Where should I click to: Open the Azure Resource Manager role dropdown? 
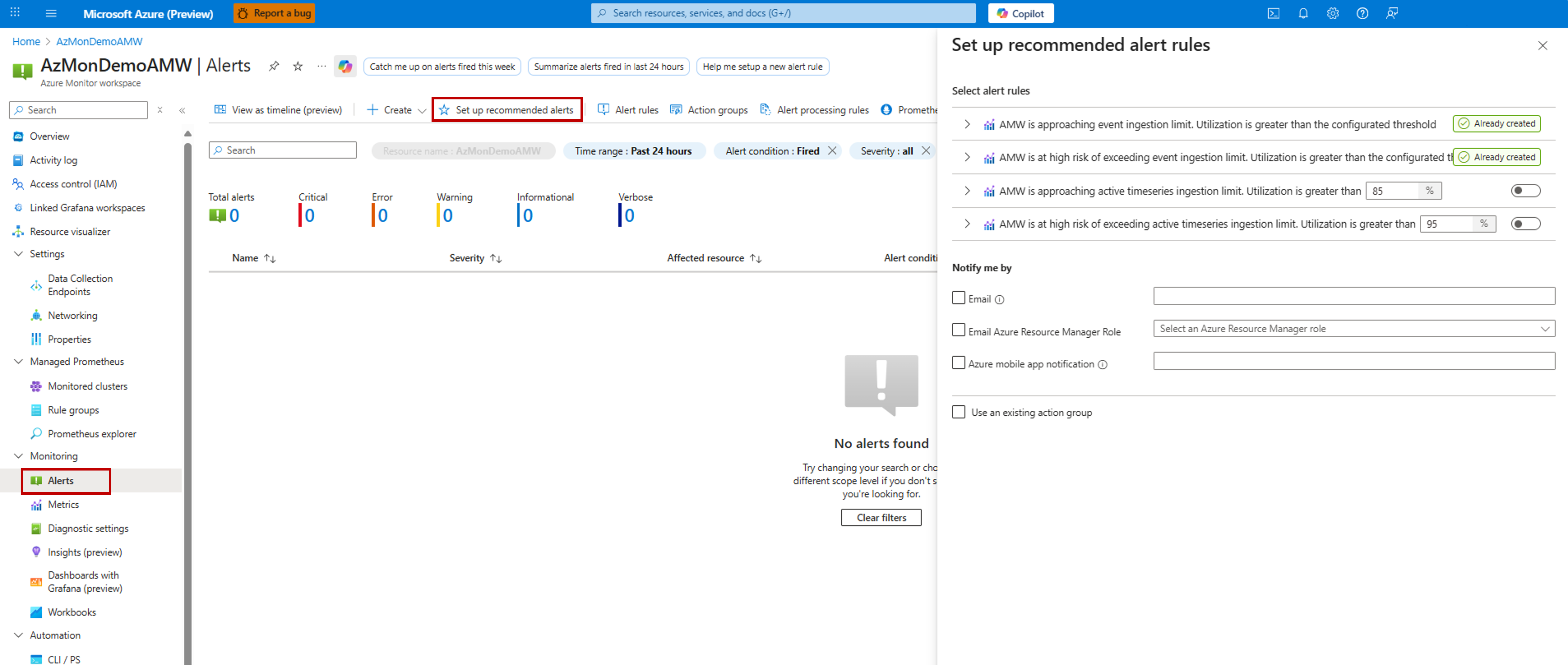click(x=1354, y=328)
